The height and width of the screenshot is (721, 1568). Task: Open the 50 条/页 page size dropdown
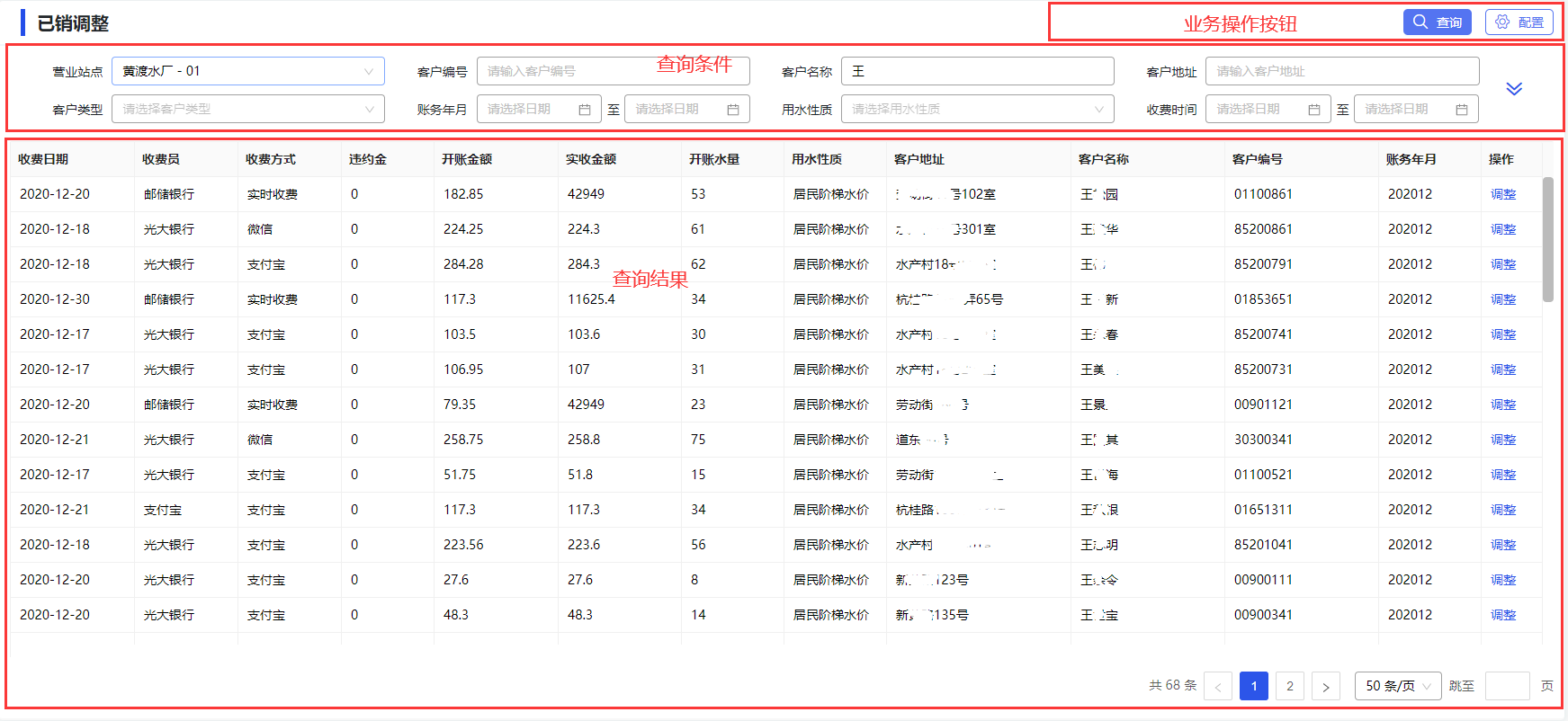(1398, 686)
